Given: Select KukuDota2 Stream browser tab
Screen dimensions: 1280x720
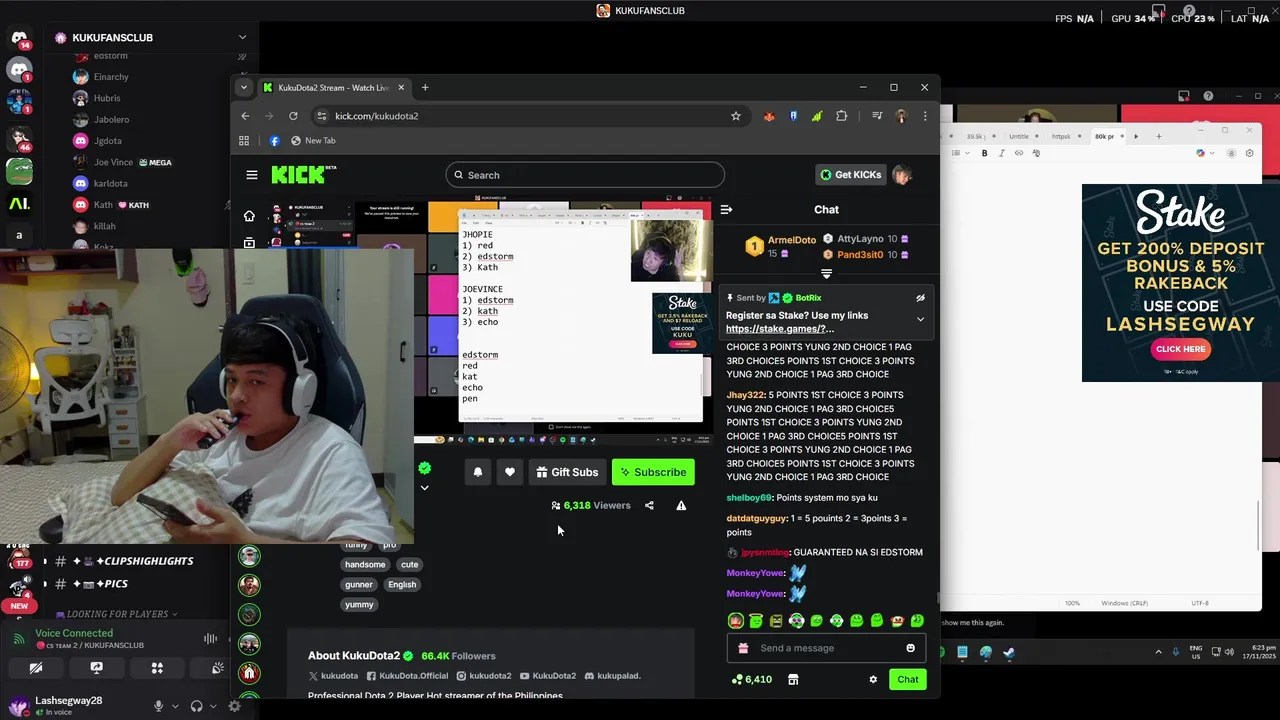Looking at the screenshot, I should 333,88.
